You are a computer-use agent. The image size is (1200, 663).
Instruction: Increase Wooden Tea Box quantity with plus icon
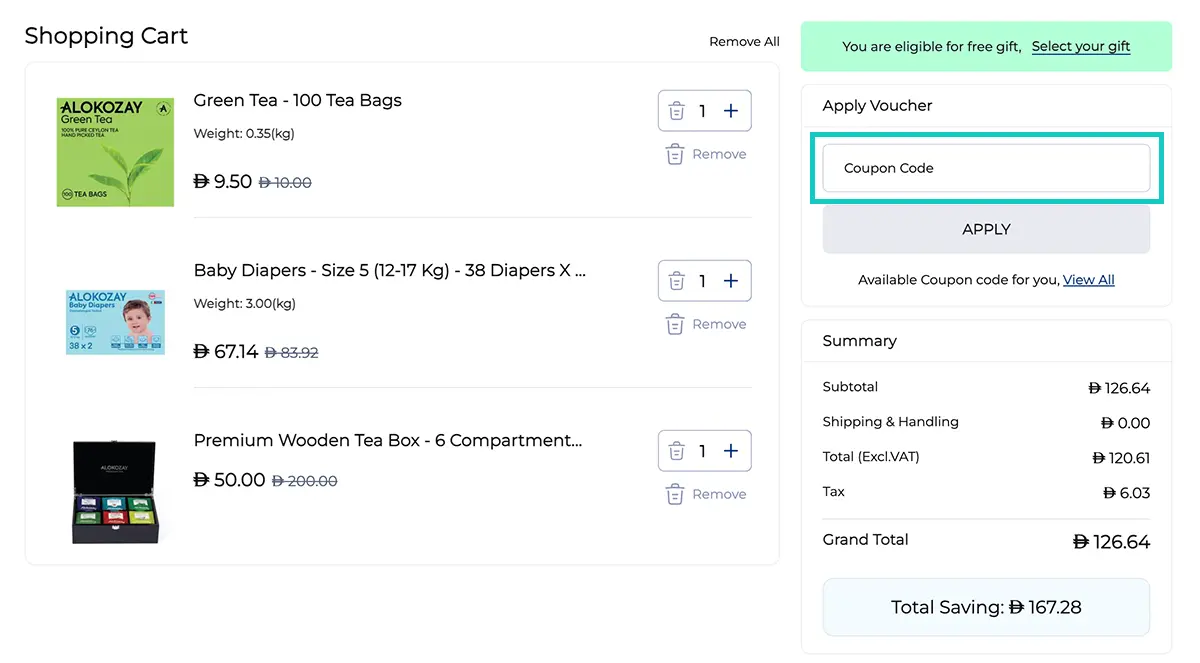click(x=731, y=451)
